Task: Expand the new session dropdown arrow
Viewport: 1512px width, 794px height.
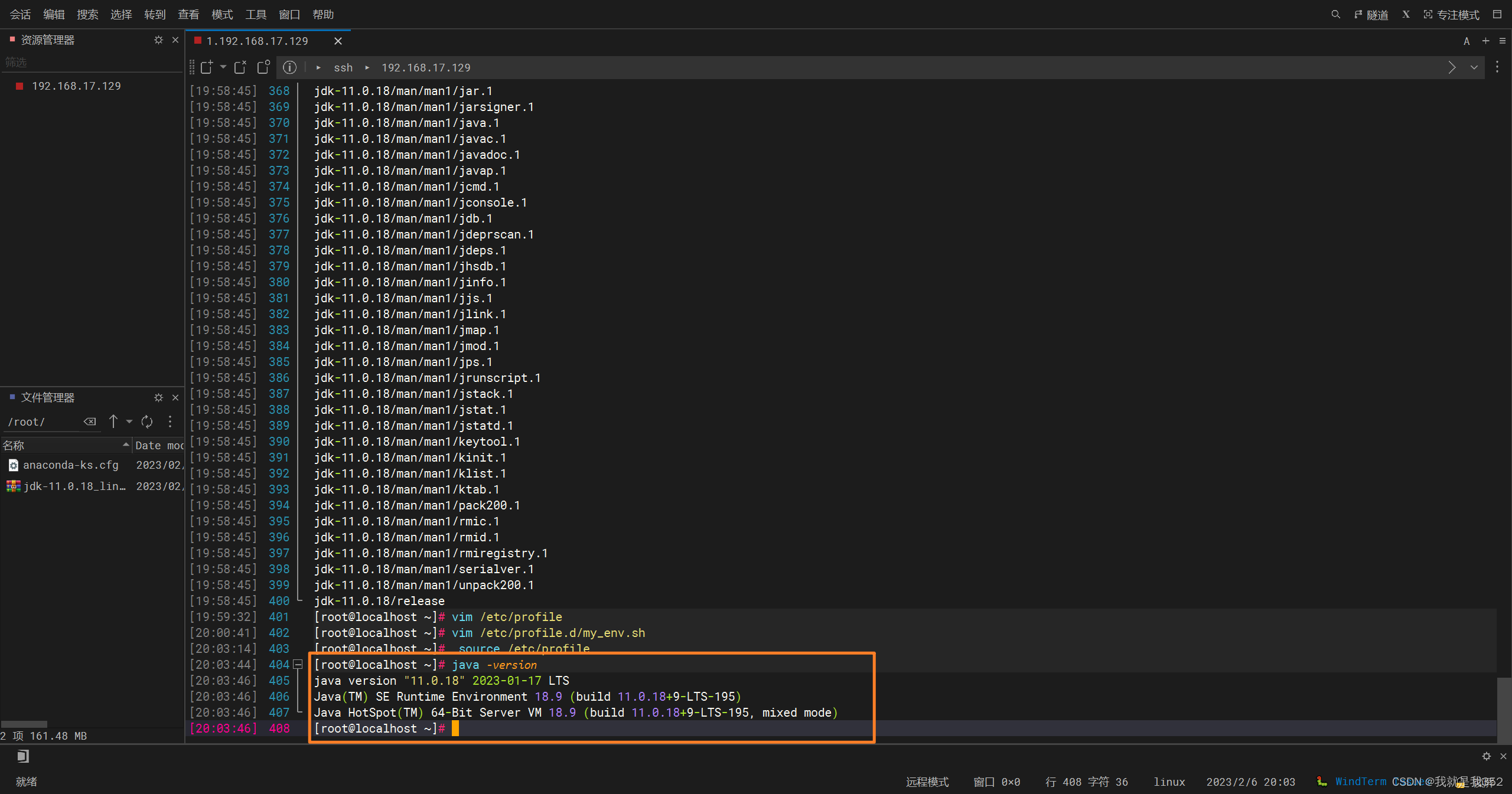Action: click(x=223, y=67)
